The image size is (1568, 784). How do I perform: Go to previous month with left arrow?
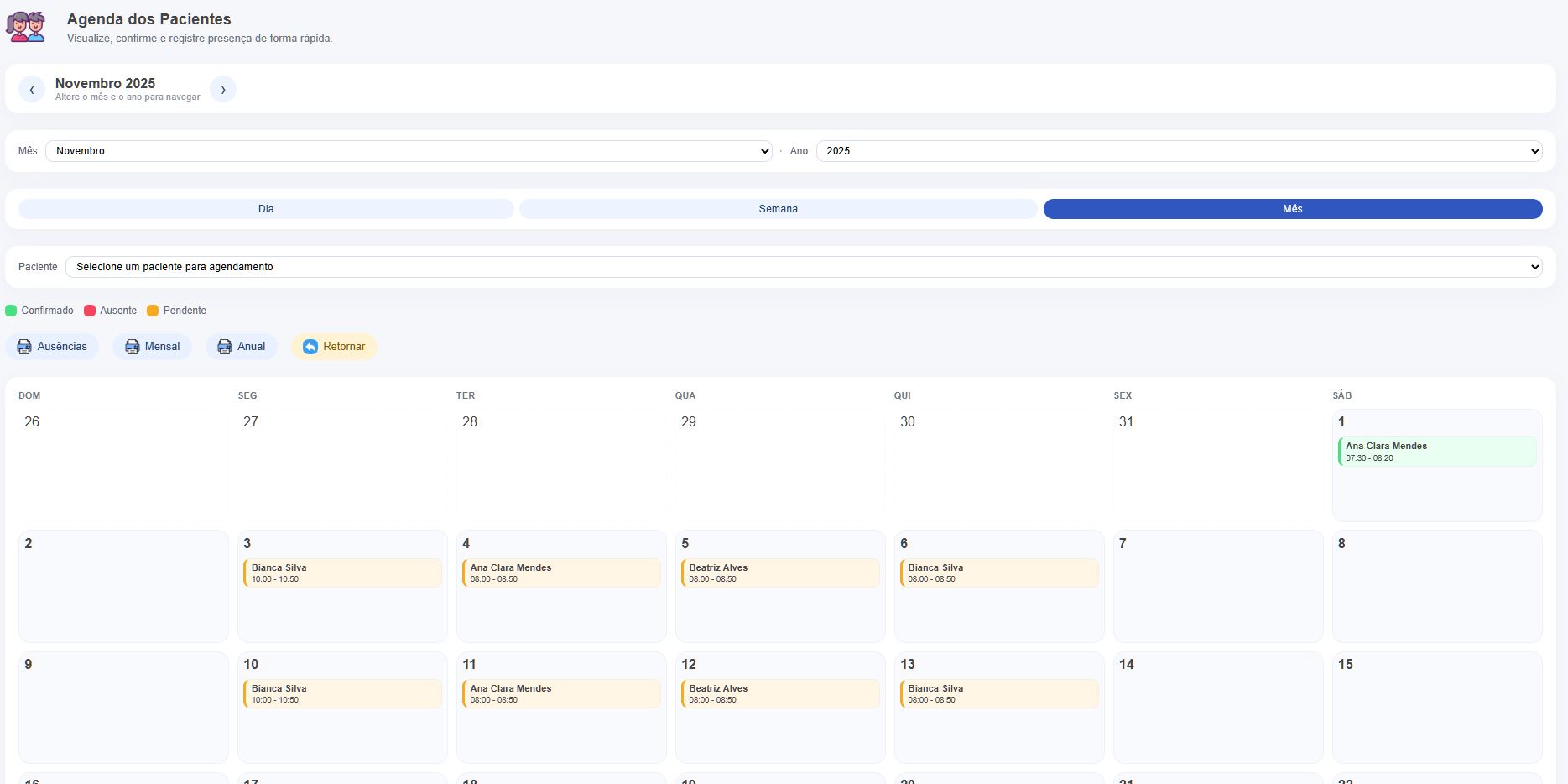click(x=32, y=89)
